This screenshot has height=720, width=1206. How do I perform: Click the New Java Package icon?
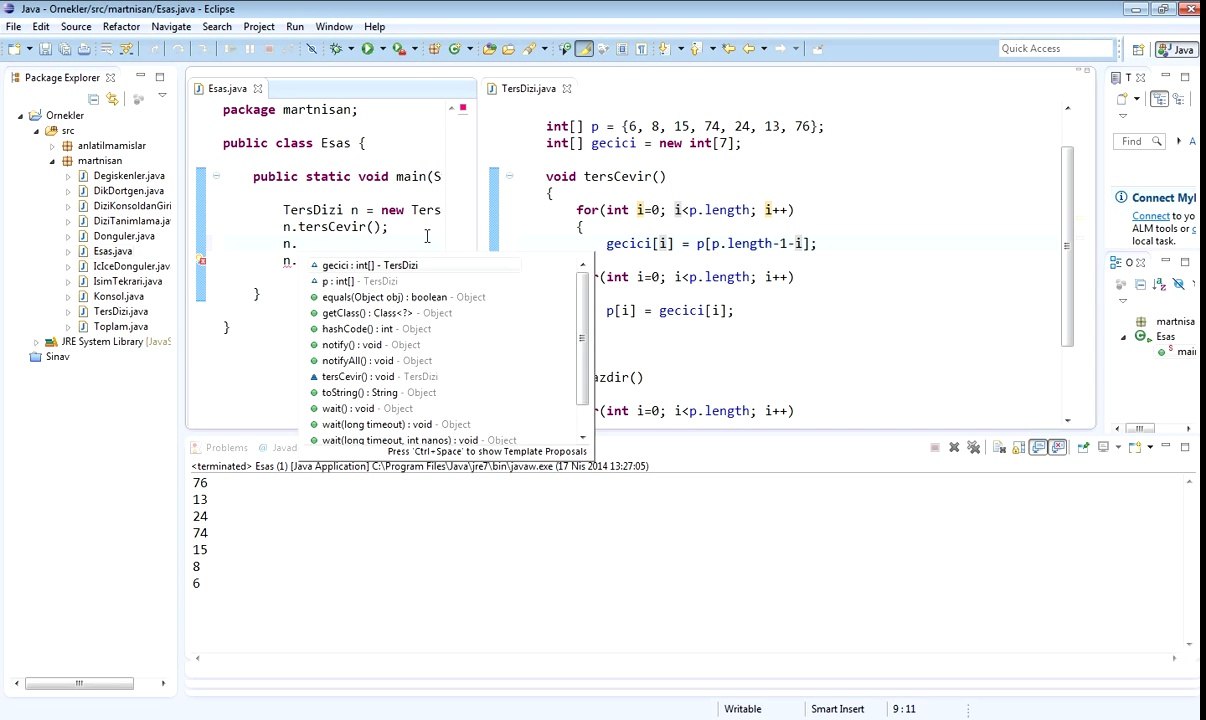point(434,48)
